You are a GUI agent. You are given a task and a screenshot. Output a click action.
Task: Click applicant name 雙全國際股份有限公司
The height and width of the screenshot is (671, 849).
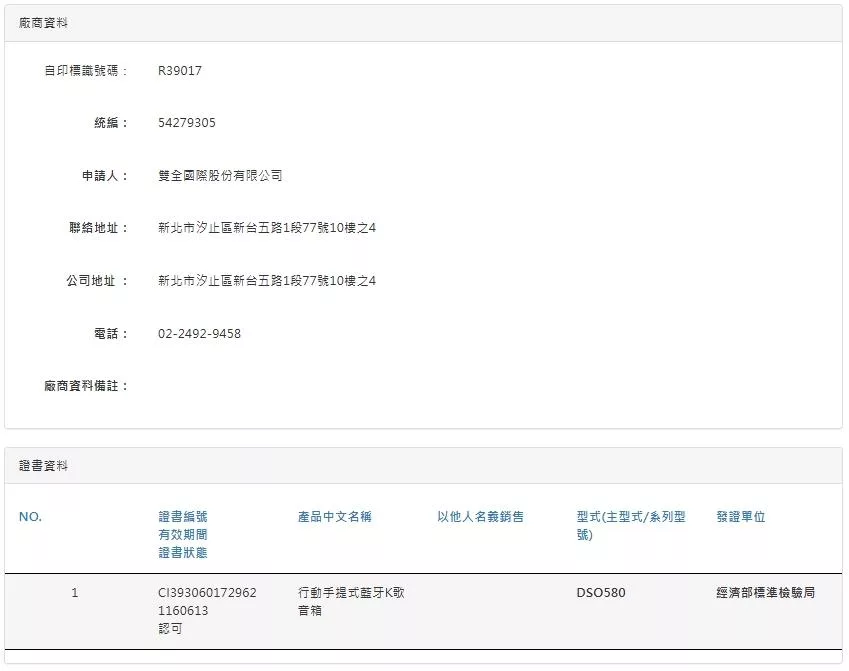(x=220, y=176)
